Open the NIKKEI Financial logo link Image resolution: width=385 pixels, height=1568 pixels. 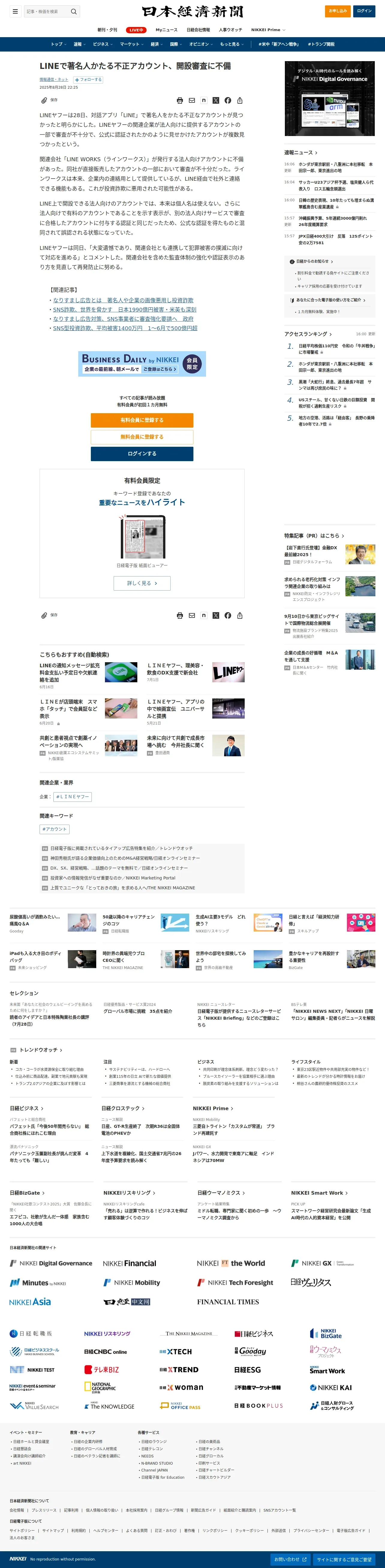130,1264
